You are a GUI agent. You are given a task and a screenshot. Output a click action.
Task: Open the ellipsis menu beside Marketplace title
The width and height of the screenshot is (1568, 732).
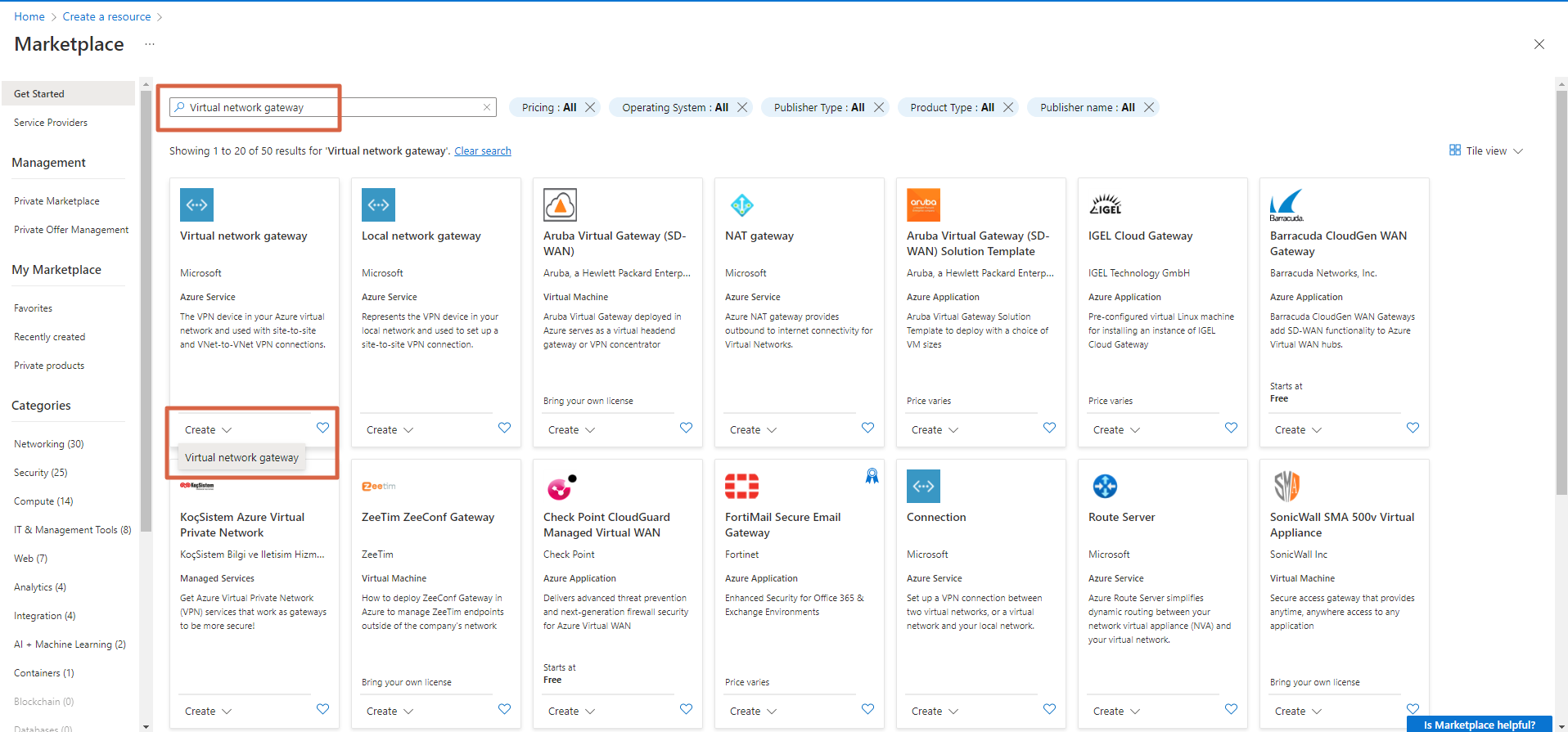click(150, 44)
